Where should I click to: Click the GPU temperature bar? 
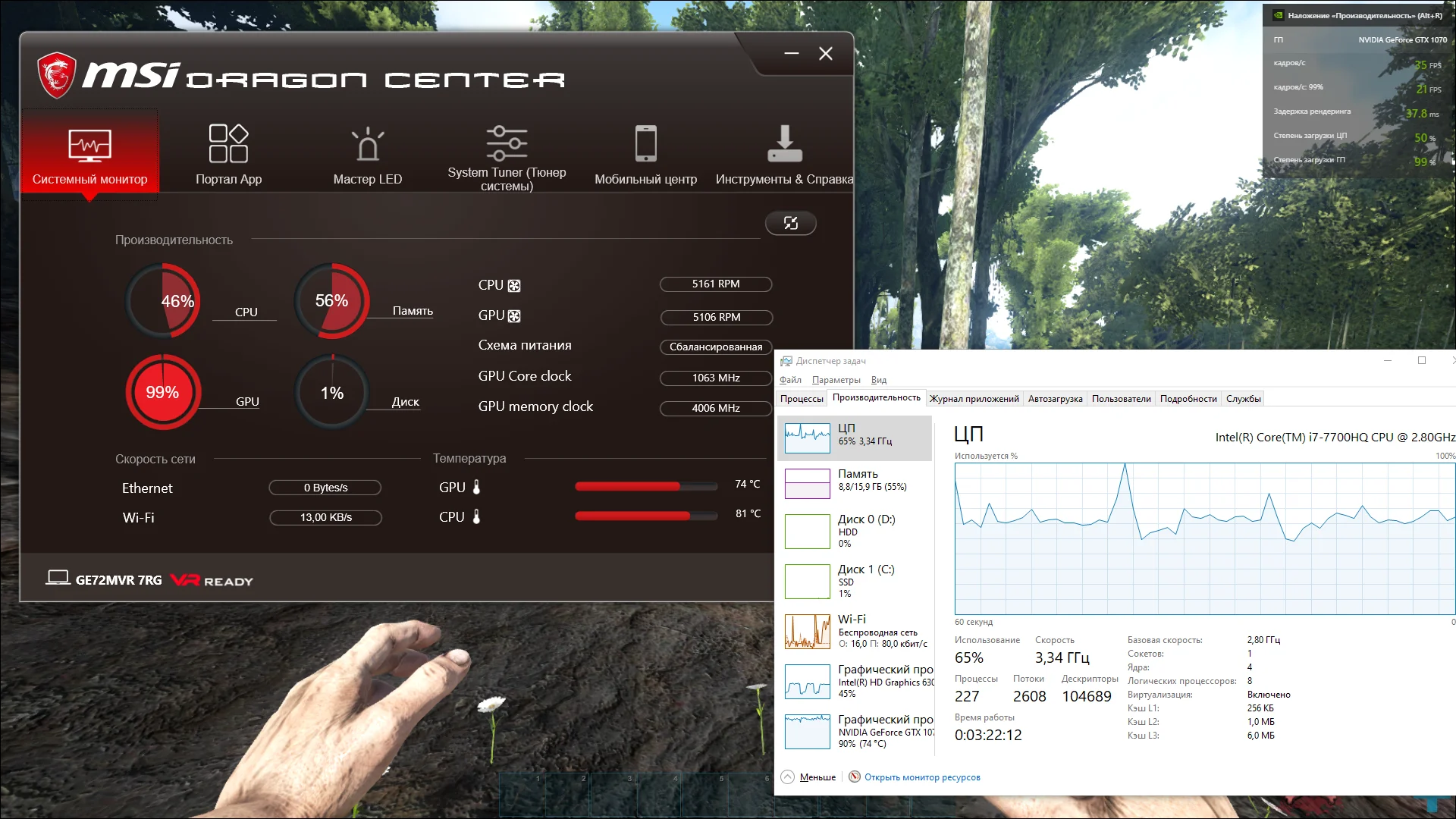tap(645, 487)
